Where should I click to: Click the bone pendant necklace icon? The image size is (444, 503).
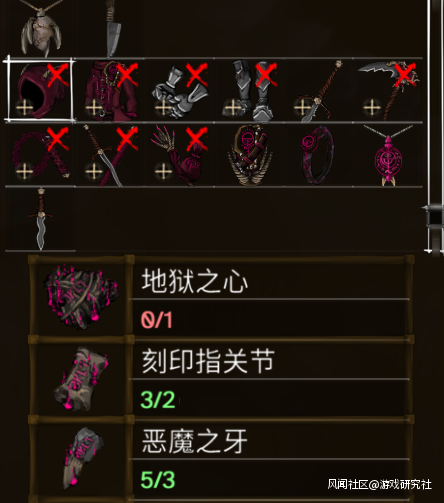(x=41, y=29)
